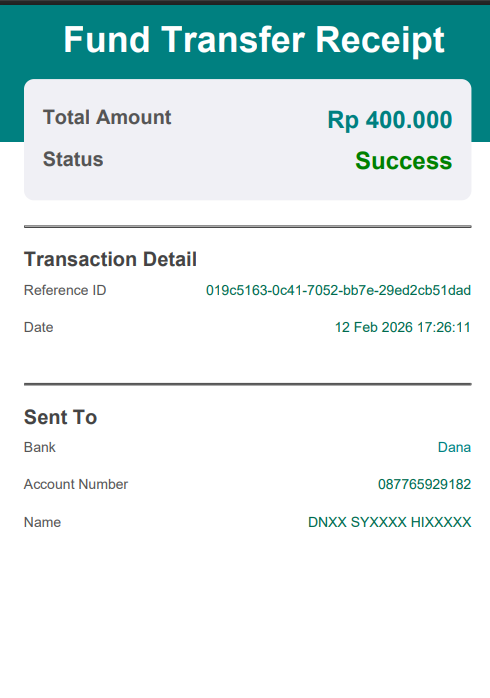Click the Name label
490x698 pixels.
[42, 522]
